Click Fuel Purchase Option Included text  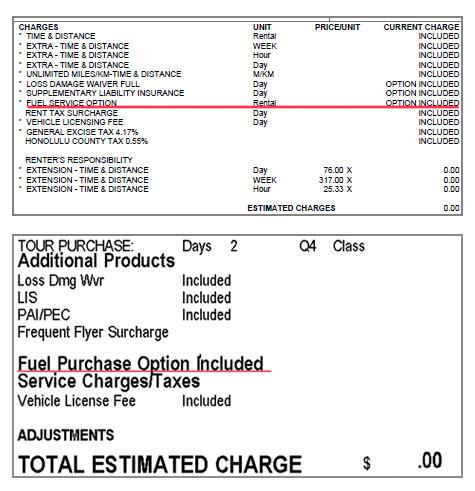[141, 363]
